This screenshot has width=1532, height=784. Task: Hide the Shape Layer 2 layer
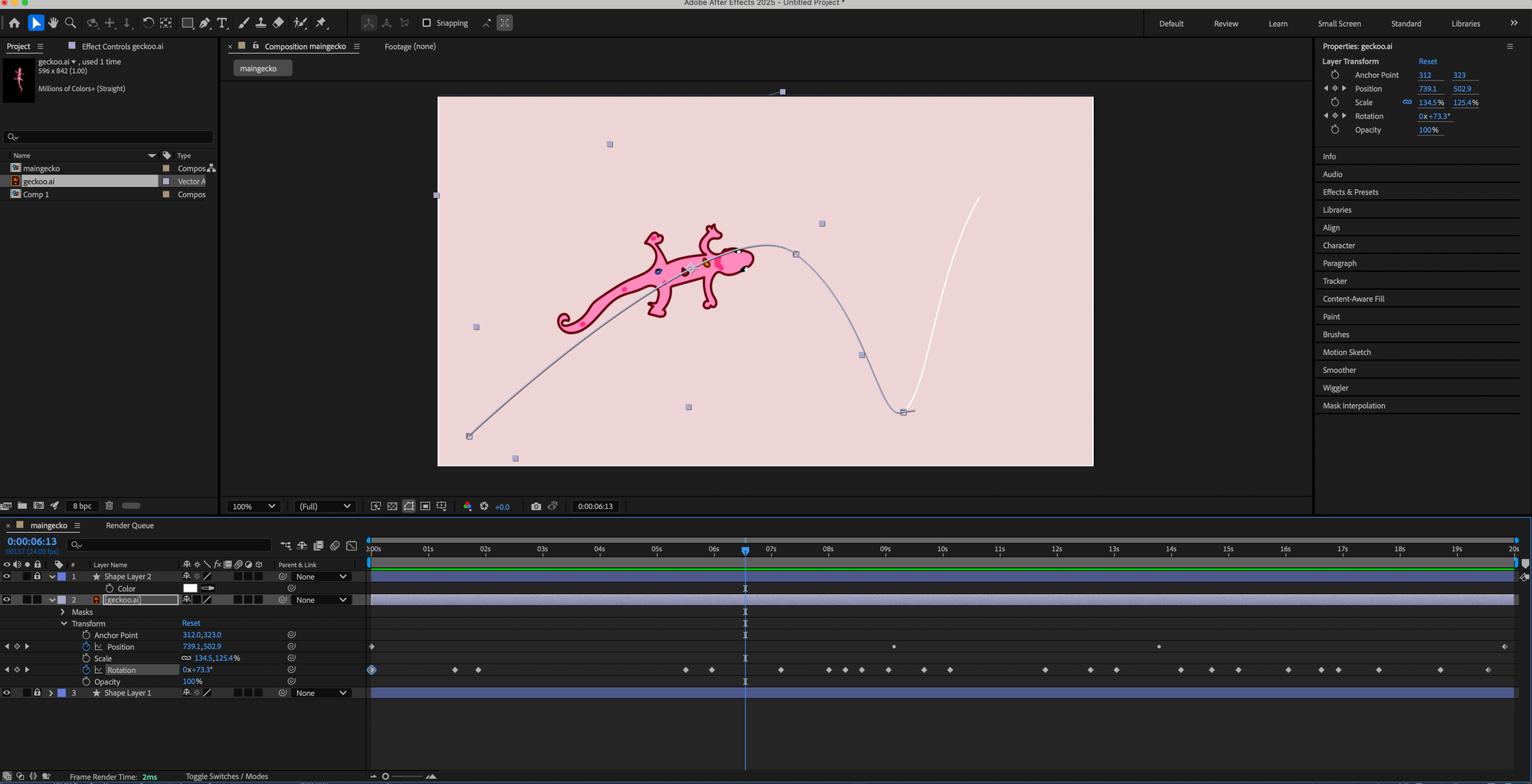[7, 577]
